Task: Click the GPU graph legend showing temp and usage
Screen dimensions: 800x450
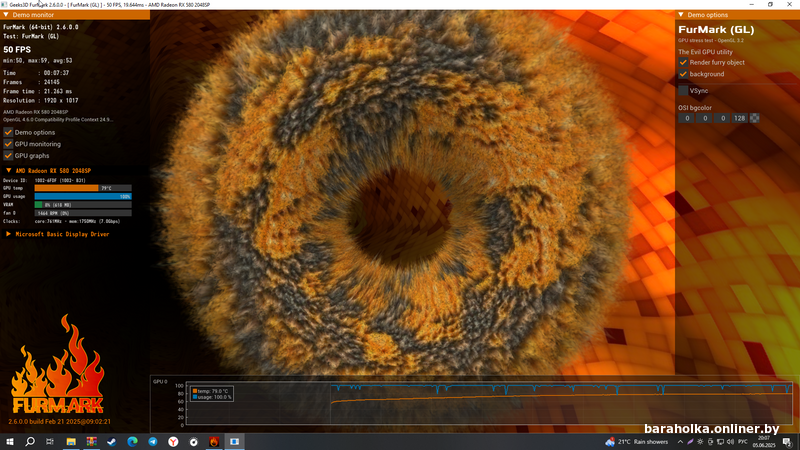Action: point(212,394)
